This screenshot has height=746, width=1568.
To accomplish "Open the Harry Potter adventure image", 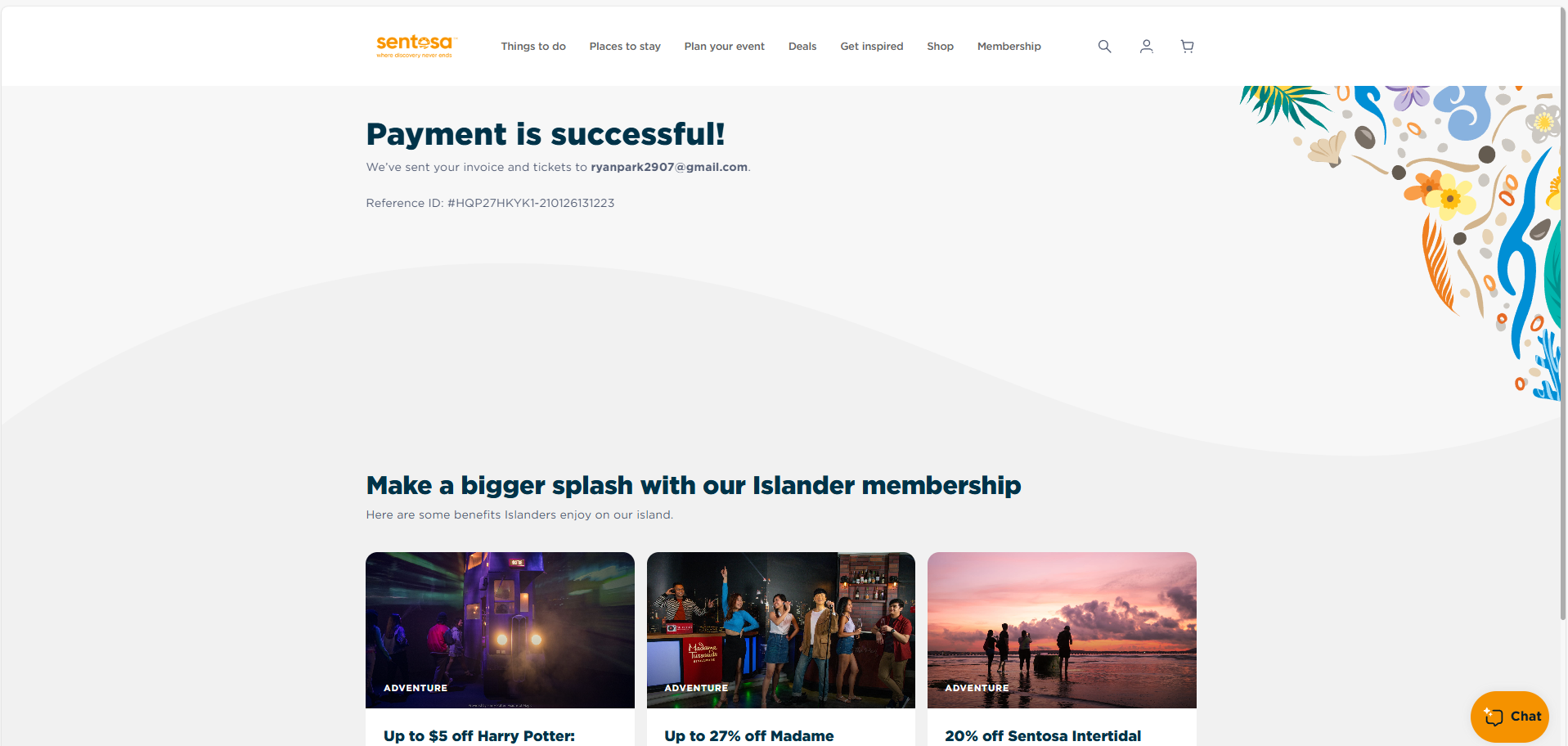I will pyautogui.click(x=500, y=630).
